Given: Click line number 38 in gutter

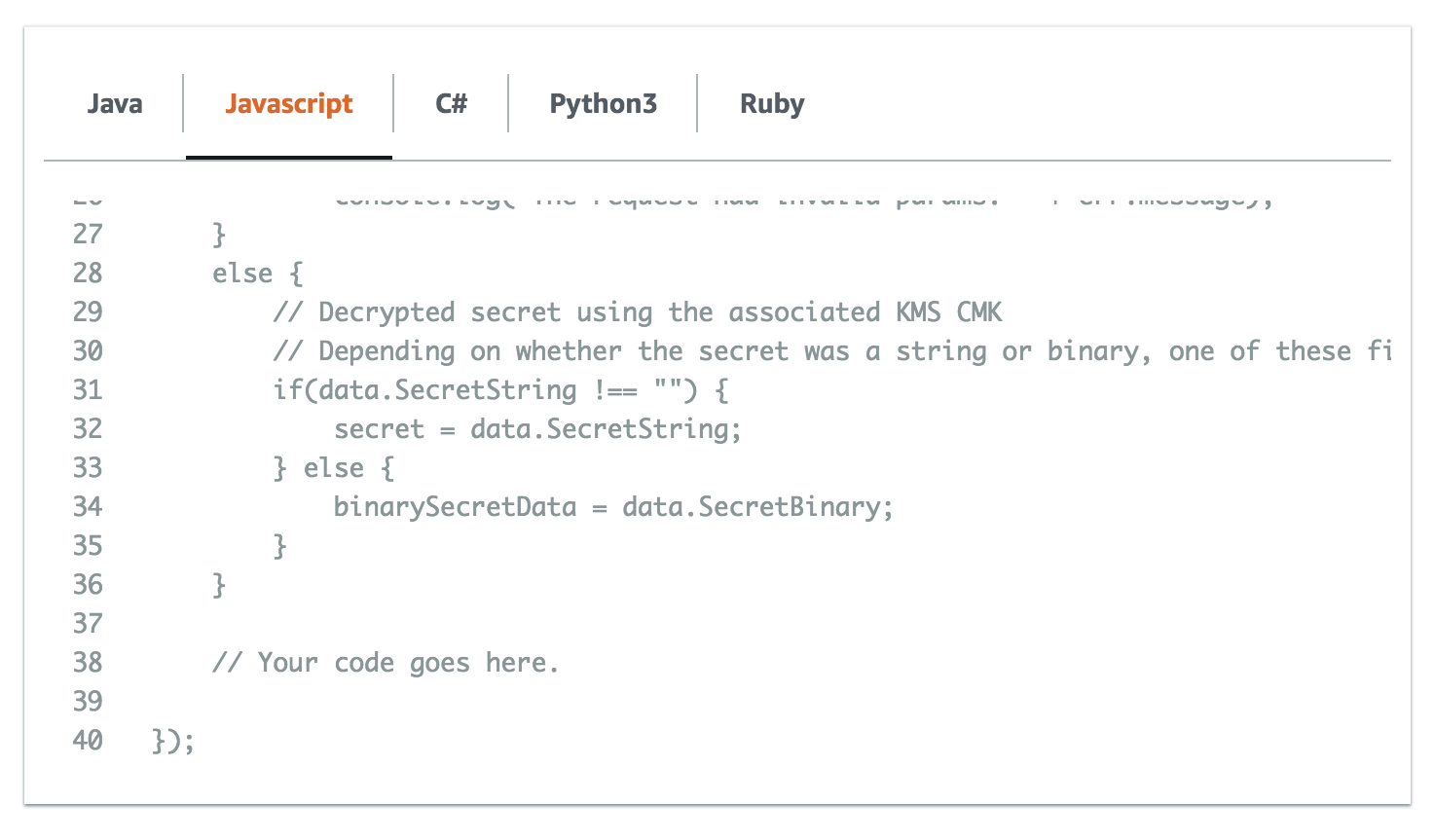Looking at the screenshot, I should [x=88, y=662].
